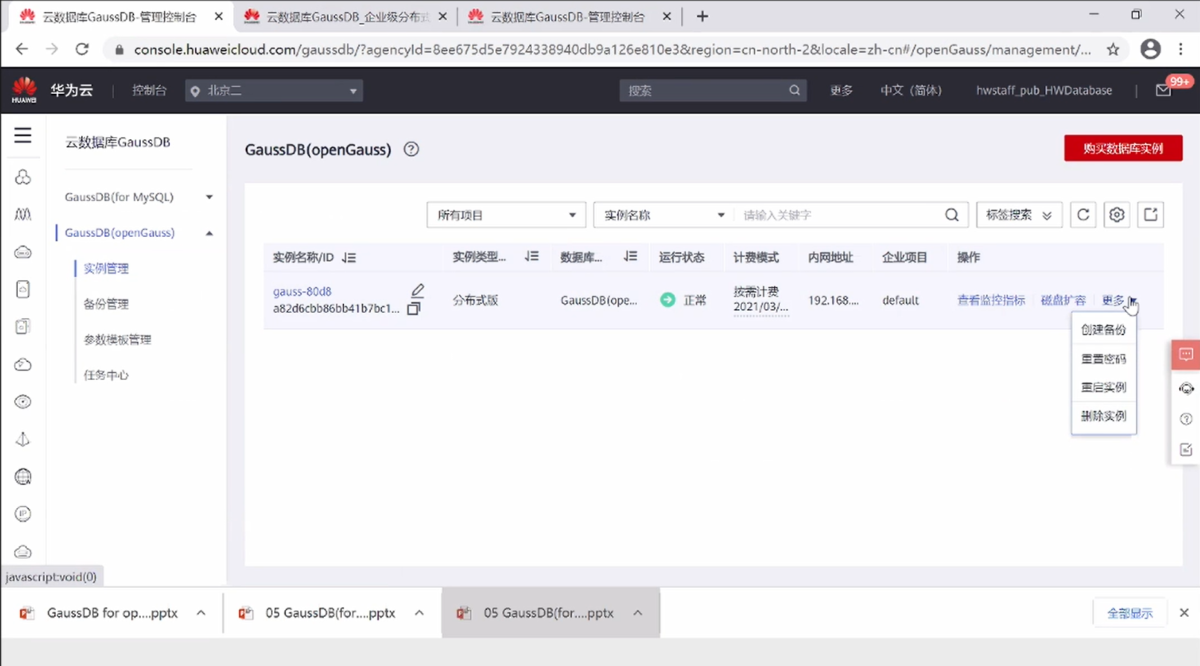Close the downloads bar
The image size is (1200, 666).
click(x=1184, y=613)
